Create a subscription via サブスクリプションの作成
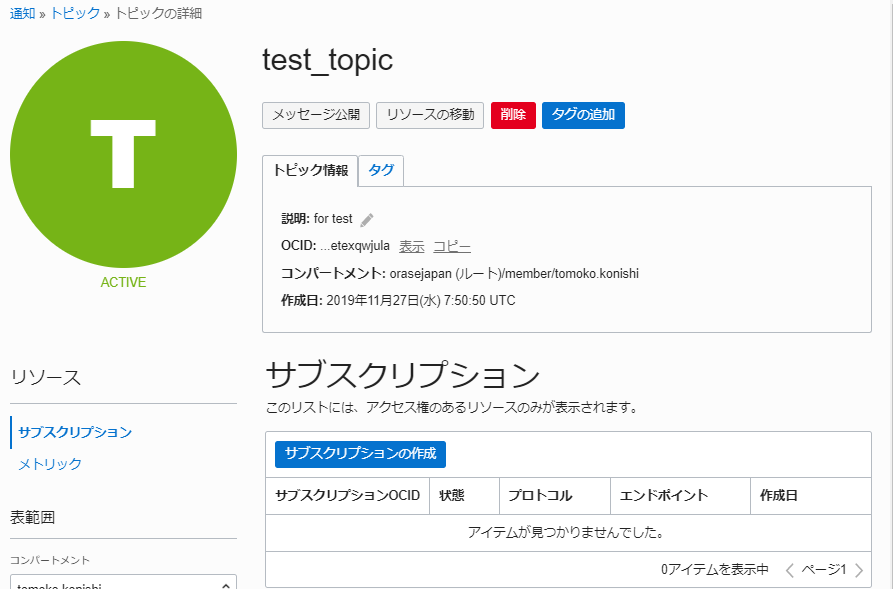 point(360,454)
